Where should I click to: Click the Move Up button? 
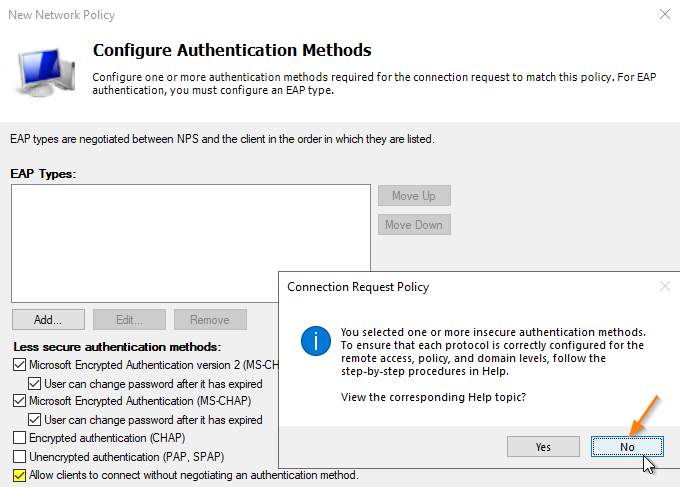[413, 195]
